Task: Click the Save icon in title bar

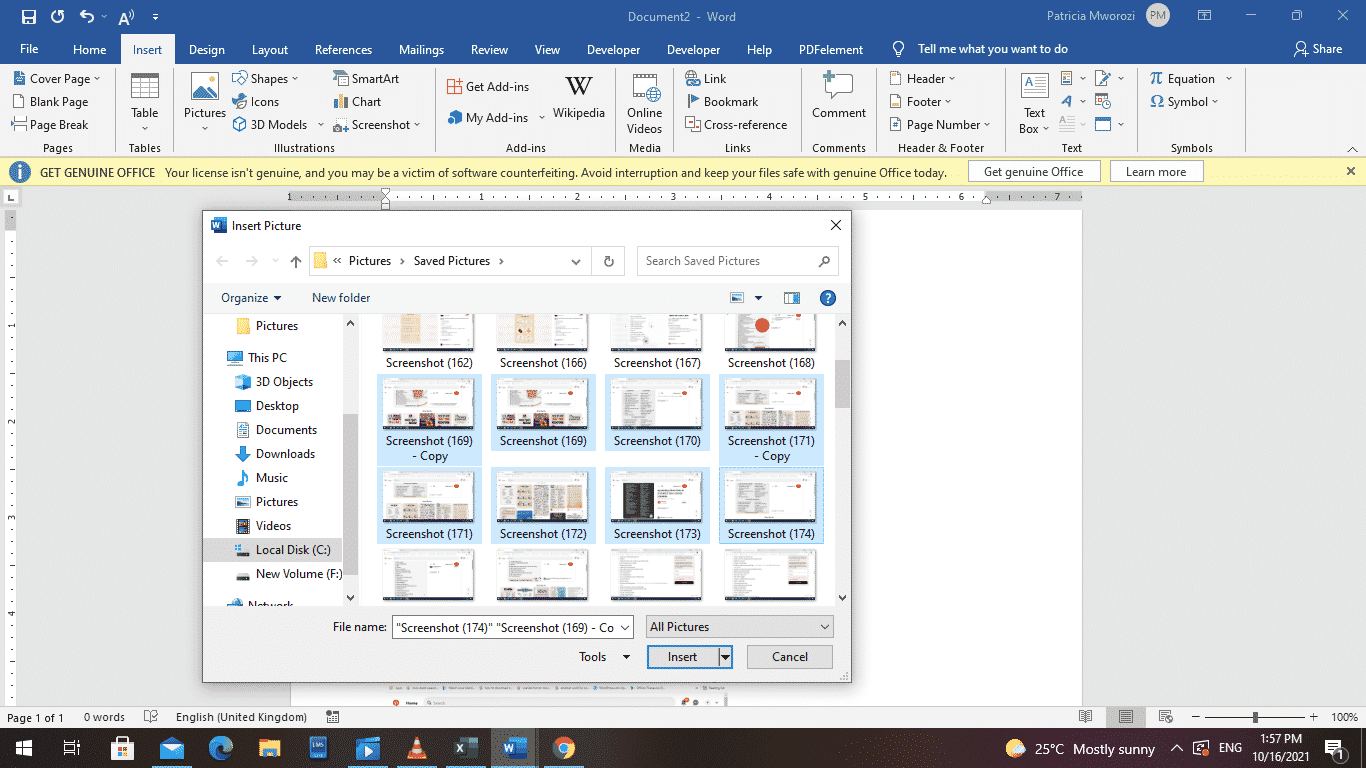Action: point(29,17)
